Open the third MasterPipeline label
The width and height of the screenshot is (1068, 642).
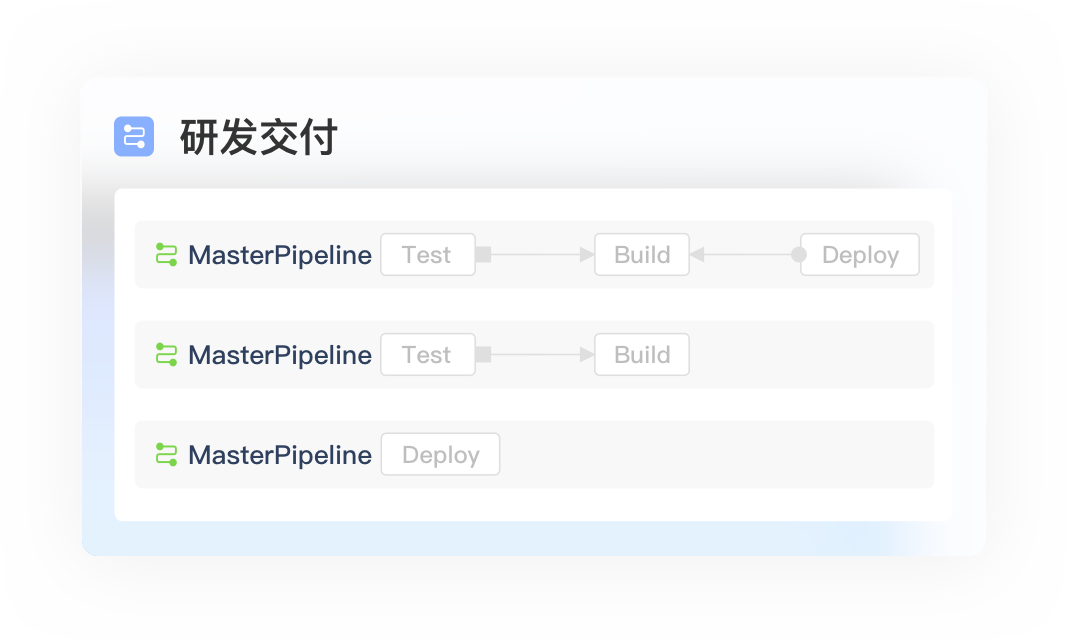pos(280,455)
